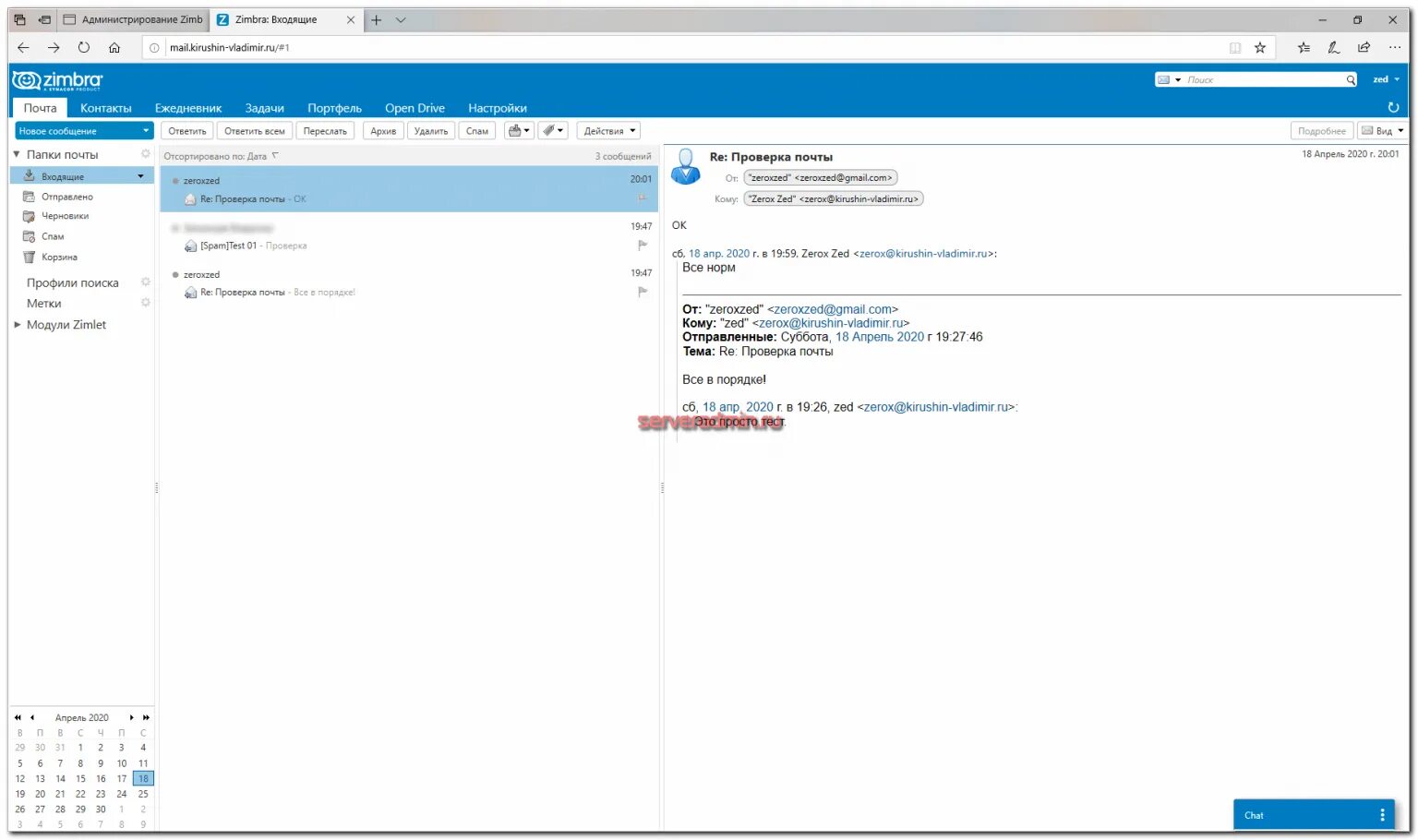Click inside the Поиск search field
The image size is (1418, 840).
(1263, 80)
